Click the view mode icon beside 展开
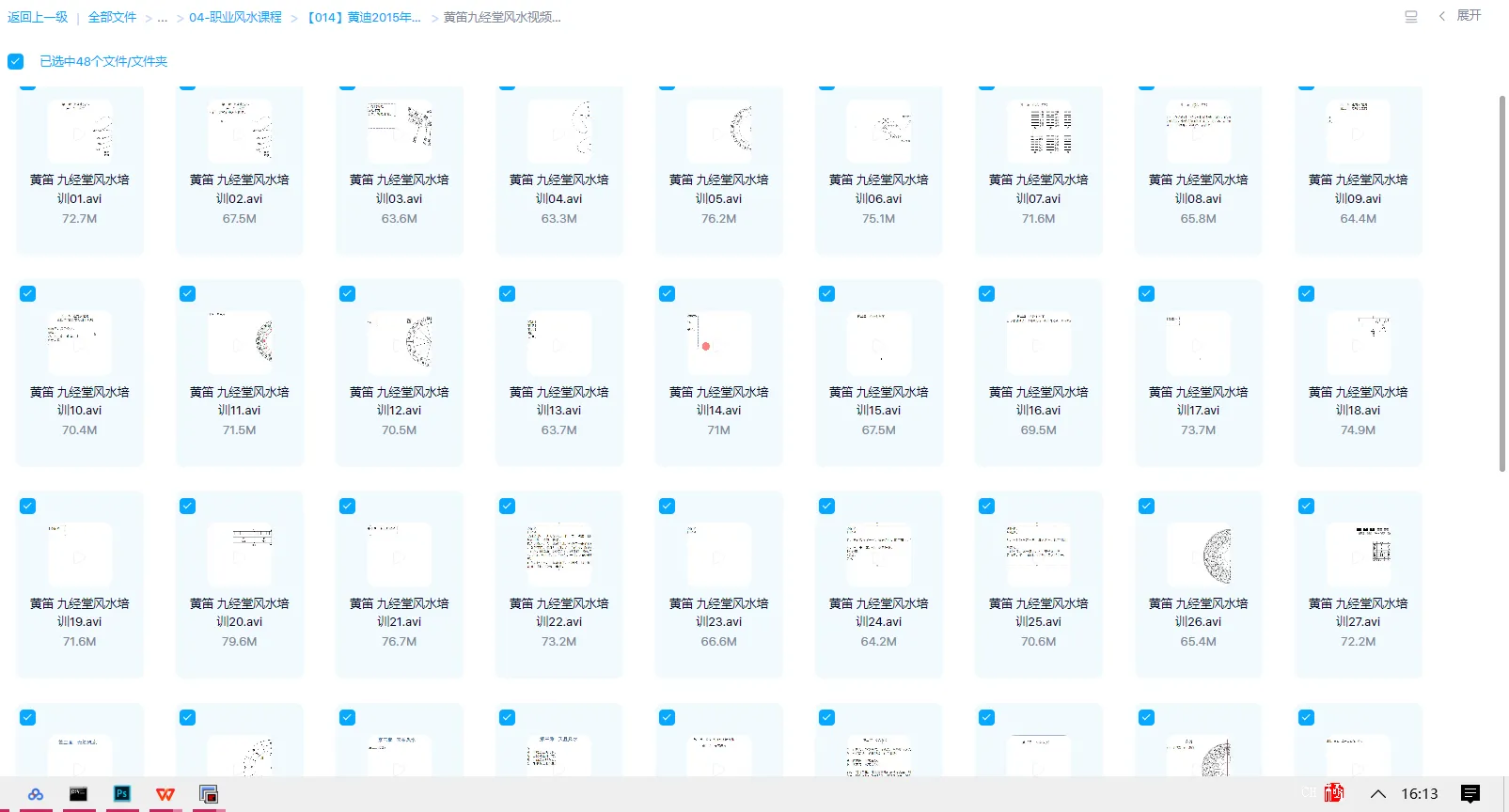1509x812 pixels. pos(1410,17)
